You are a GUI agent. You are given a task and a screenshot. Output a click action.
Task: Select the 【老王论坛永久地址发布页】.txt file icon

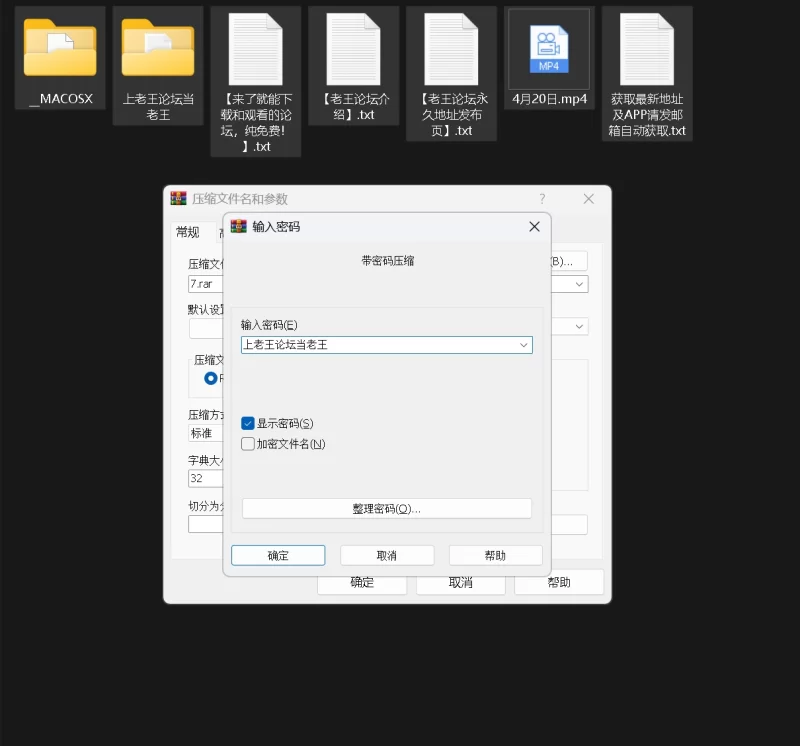451,50
